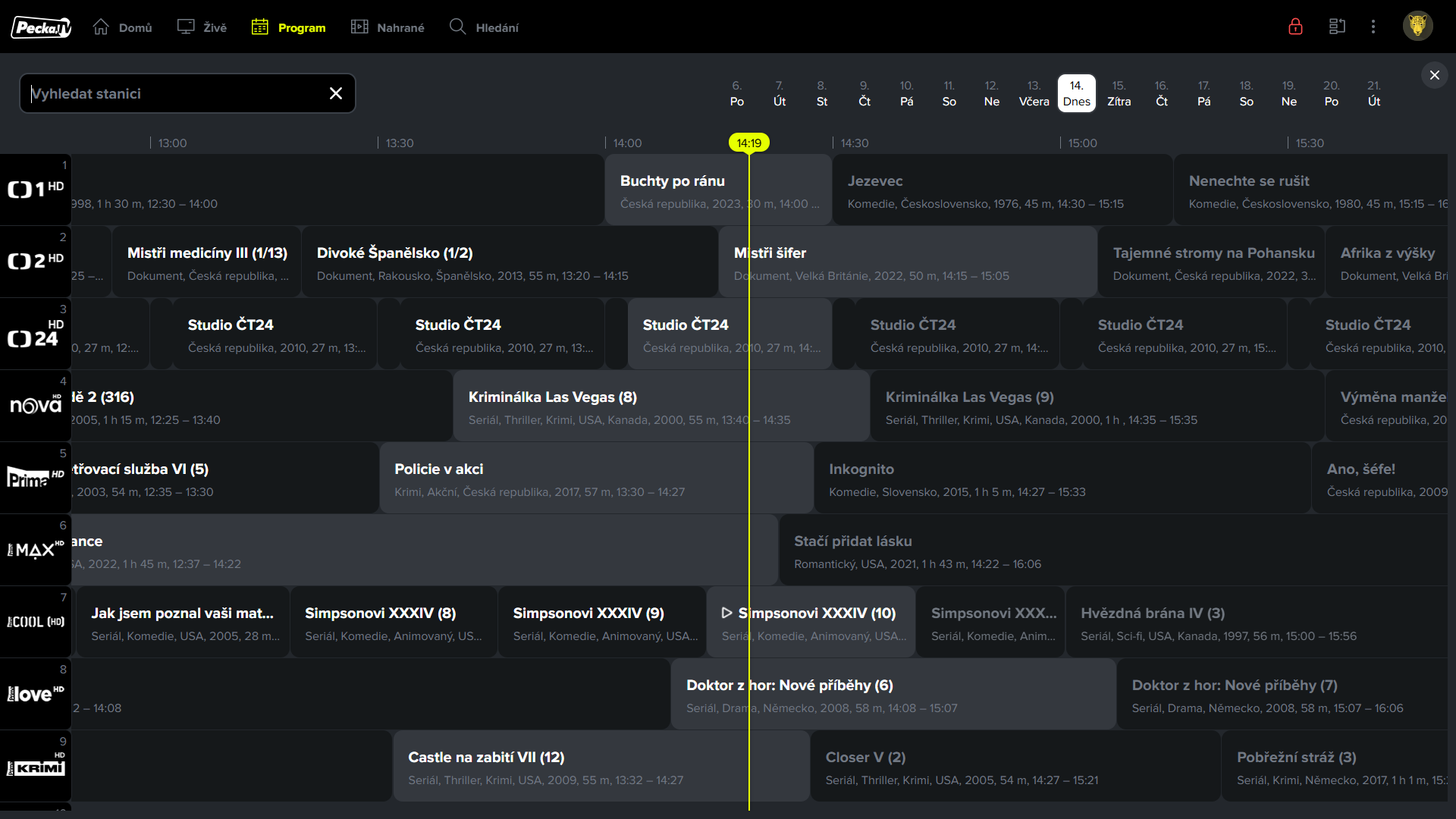Open Jak jsem poznal vaši matku
This screenshot has height=819, width=1456.
pos(183,622)
